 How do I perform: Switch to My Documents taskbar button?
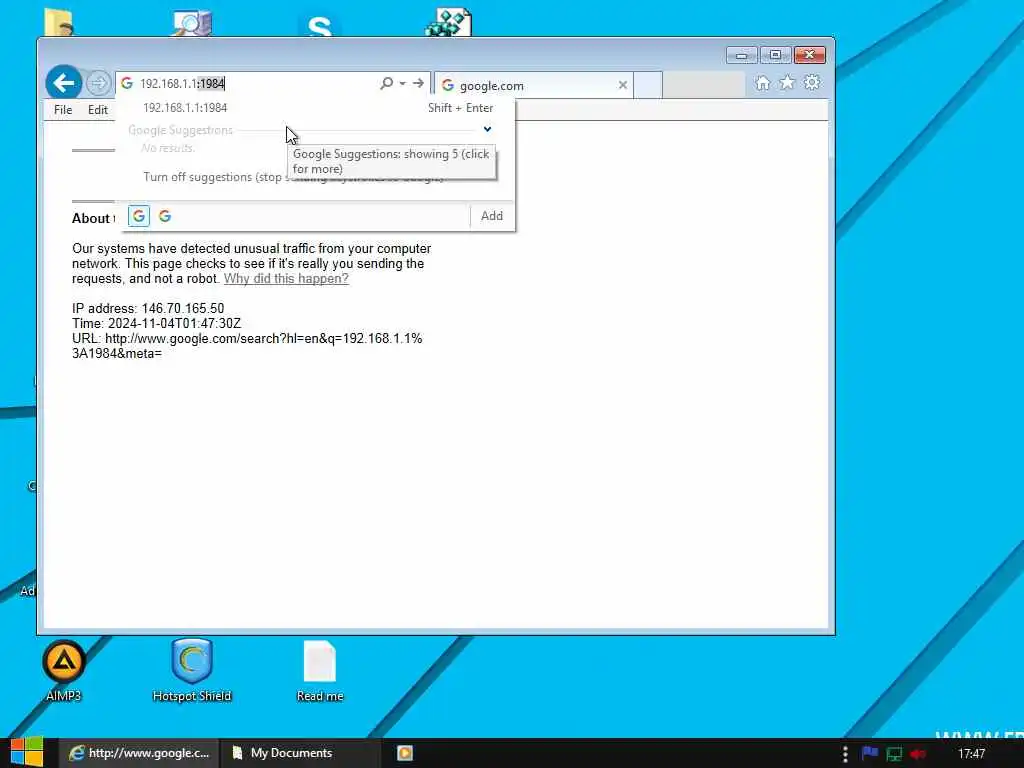coord(299,753)
